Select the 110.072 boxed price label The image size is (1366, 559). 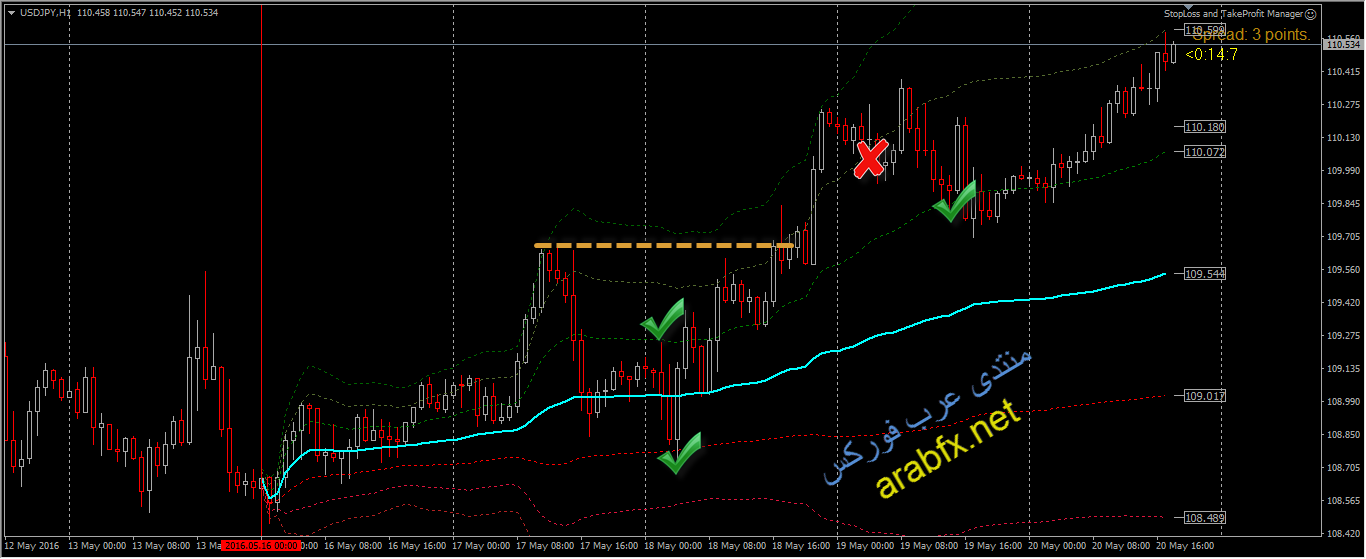click(1205, 152)
